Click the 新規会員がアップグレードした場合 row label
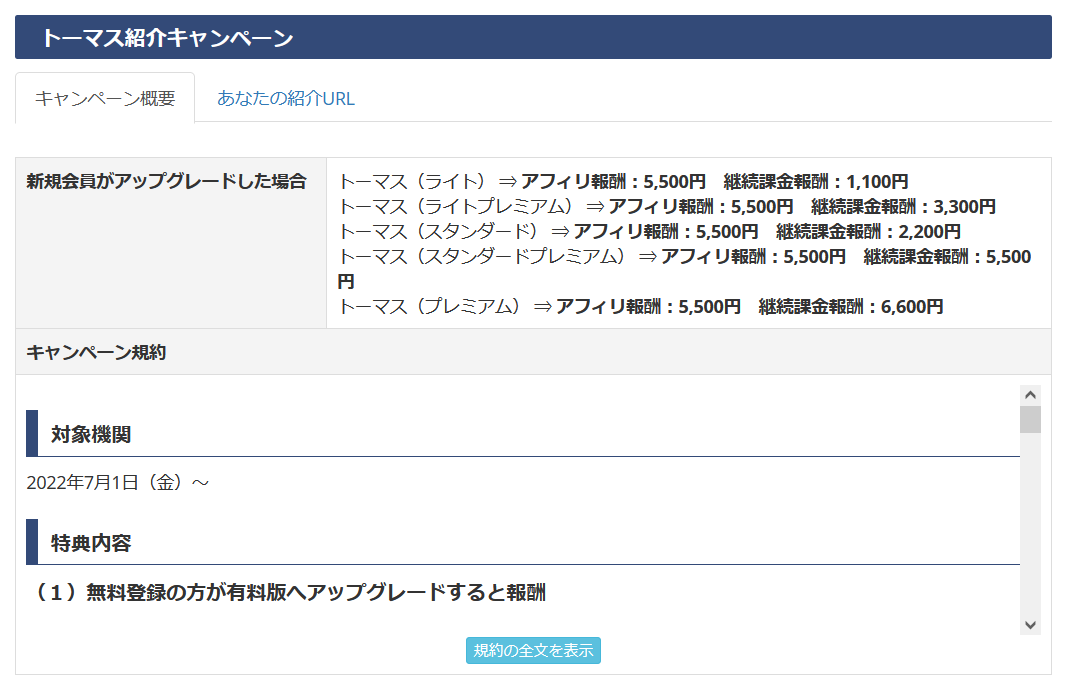The image size is (1072, 687). pos(166,182)
